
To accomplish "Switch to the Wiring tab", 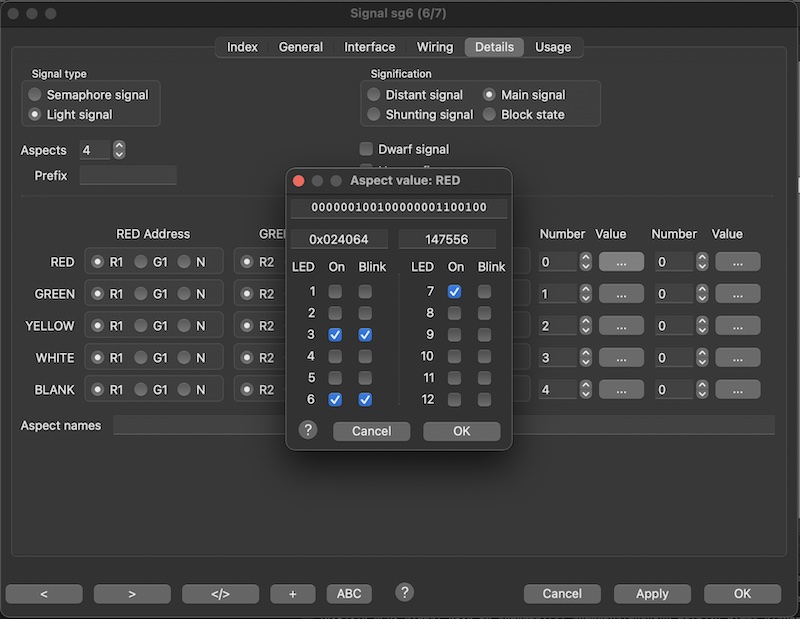I will tap(434, 47).
